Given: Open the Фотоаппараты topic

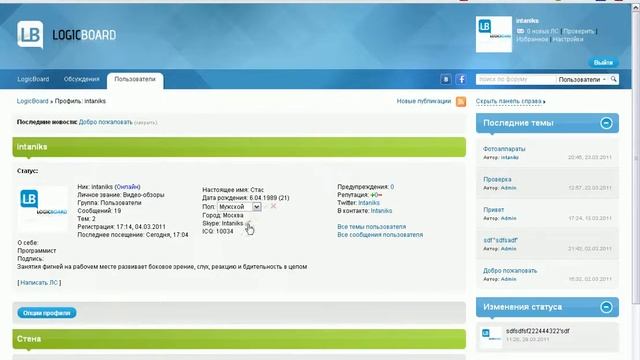Looking at the screenshot, I should [504, 149].
